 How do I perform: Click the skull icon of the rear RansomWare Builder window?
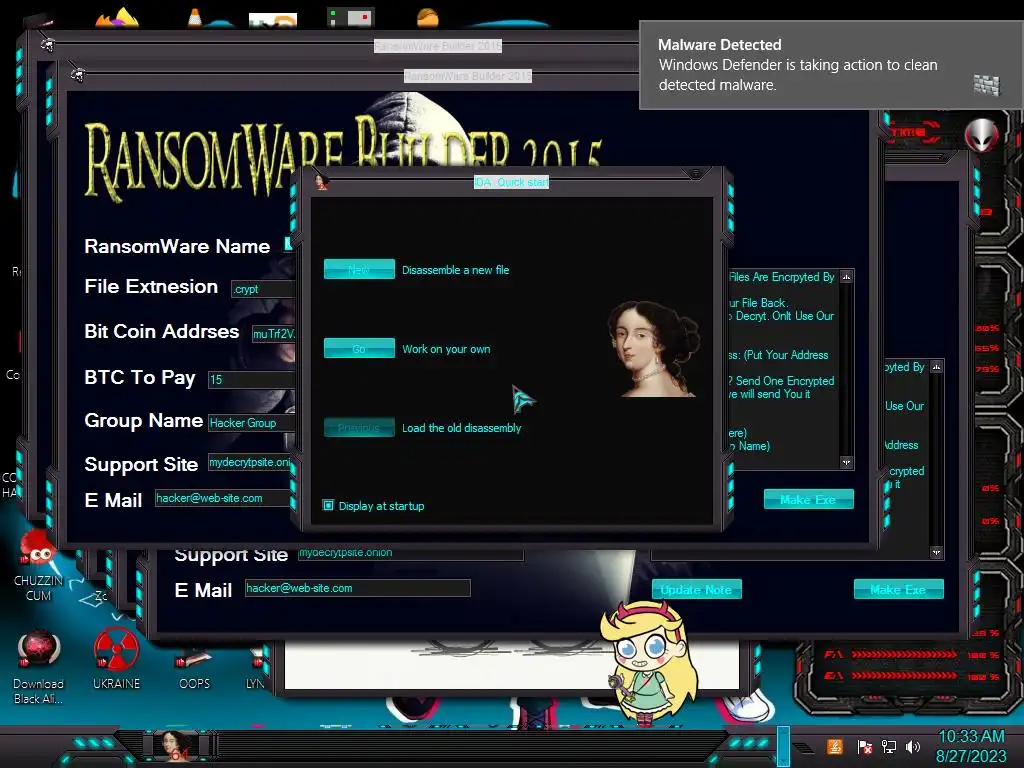point(47,44)
